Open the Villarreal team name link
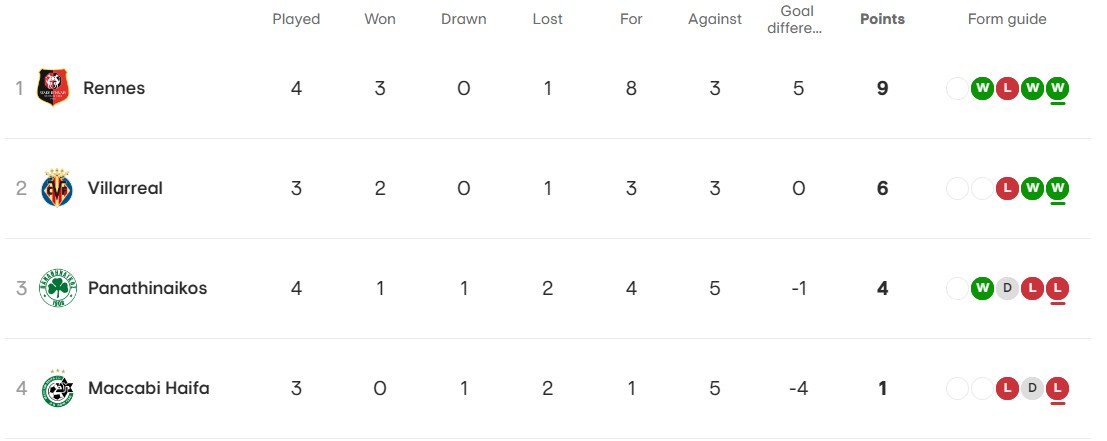This screenshot has height=441, width=1107. tap(125, 188)
